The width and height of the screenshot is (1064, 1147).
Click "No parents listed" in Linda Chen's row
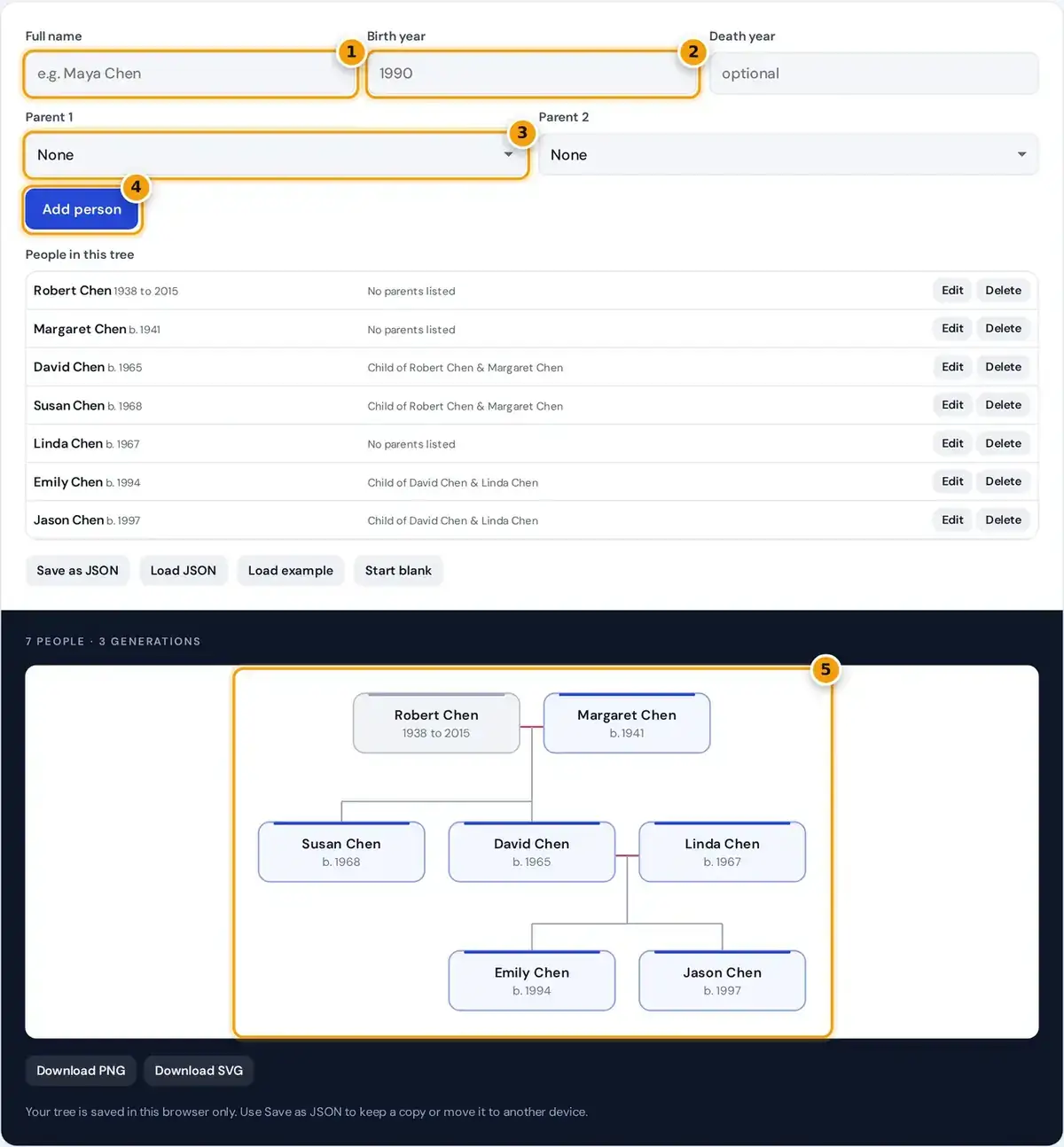[411, 444]
